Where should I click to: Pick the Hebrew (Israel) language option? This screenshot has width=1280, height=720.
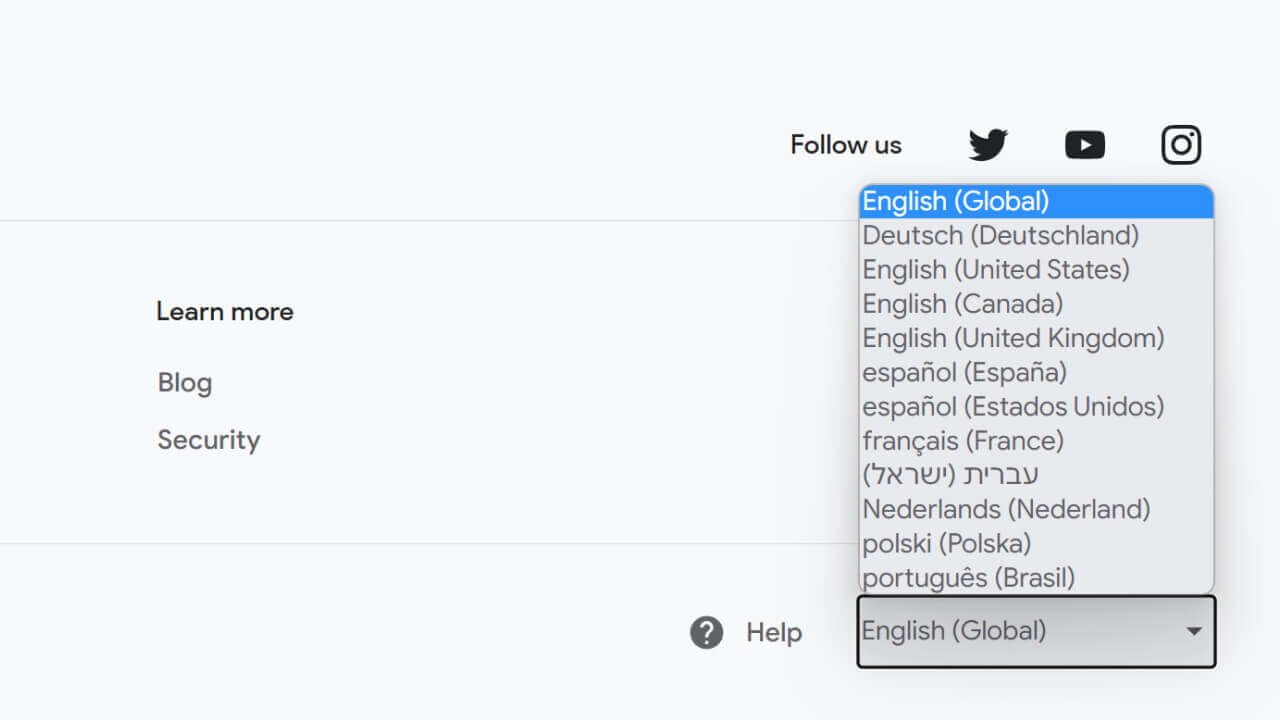(x=1036, y=474)
